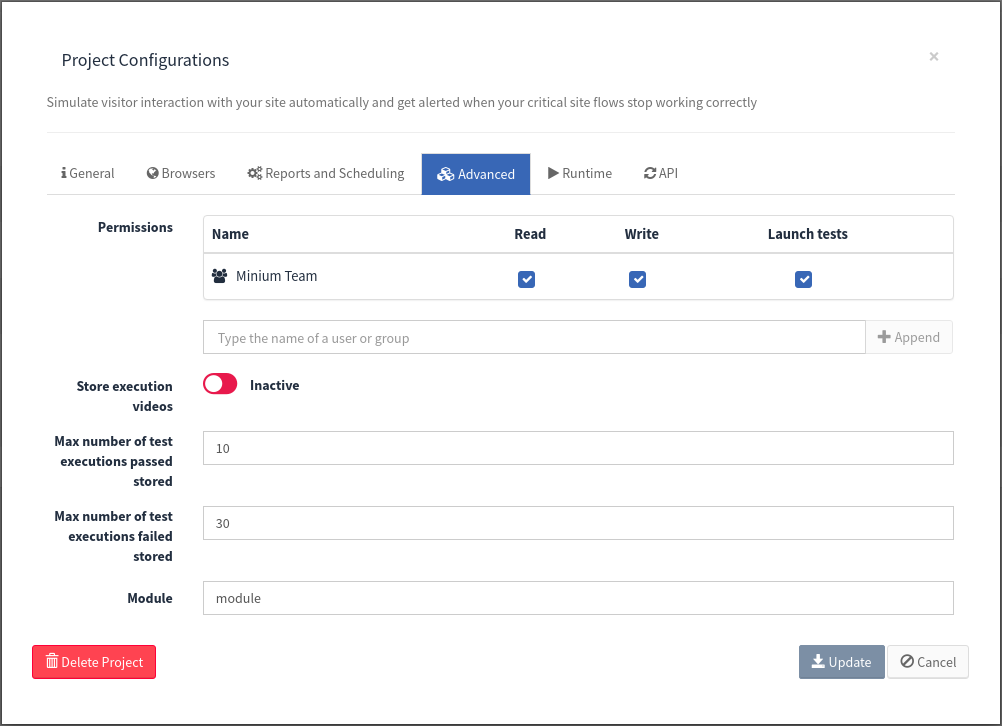
Task: Click the cubes icon on Advanced tab
Action: pos(445,174)
